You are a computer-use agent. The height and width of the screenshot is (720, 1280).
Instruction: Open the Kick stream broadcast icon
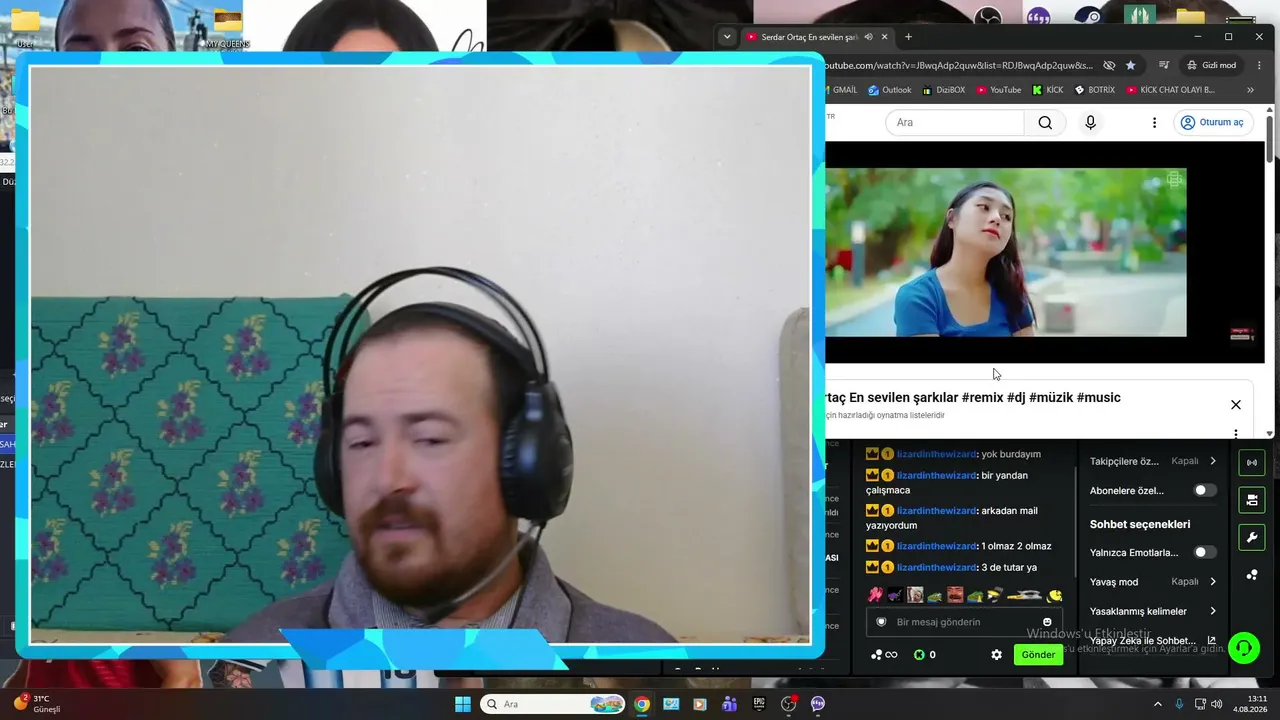click(1251, 463)
